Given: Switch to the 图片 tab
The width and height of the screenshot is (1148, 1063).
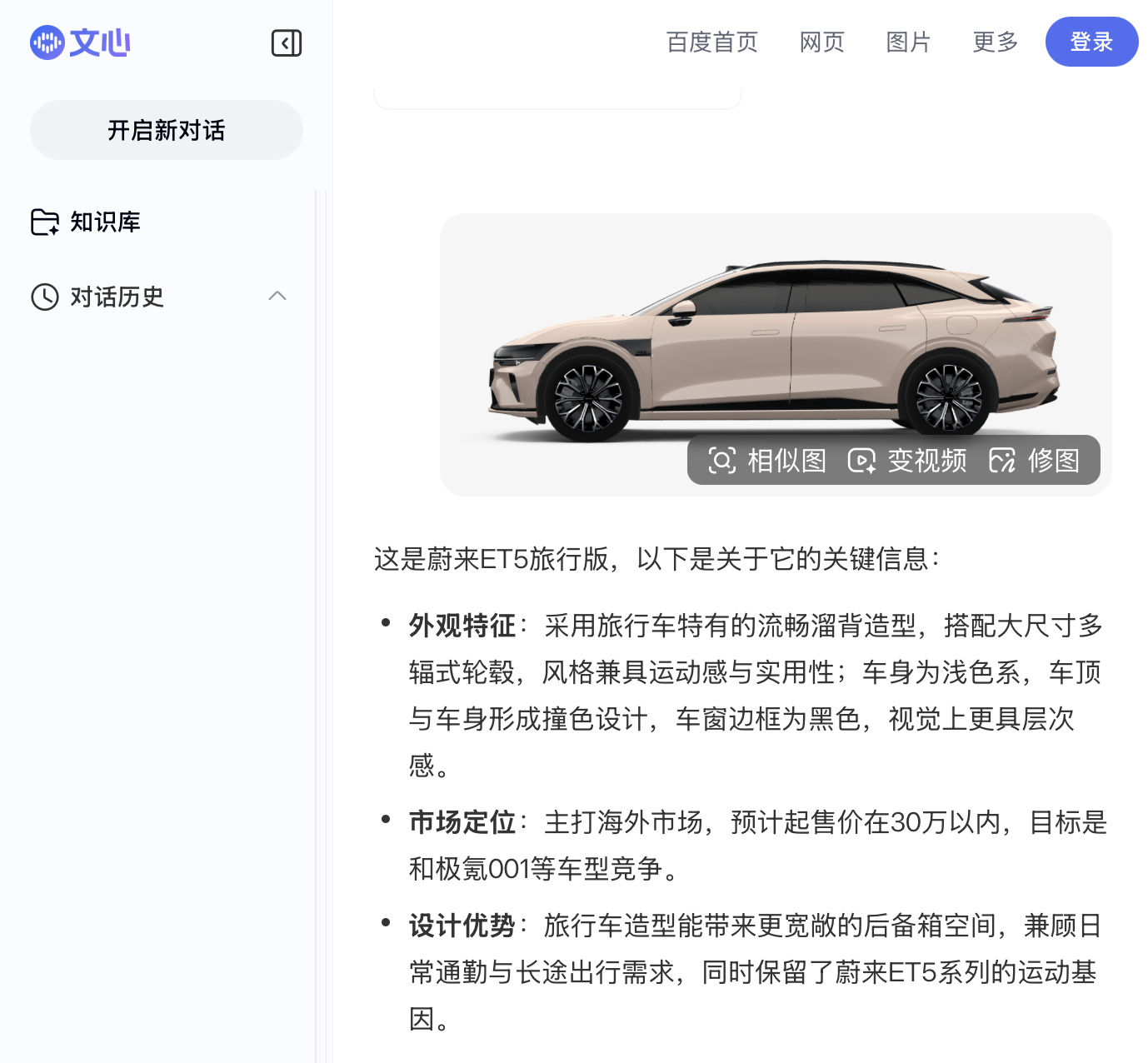Looking at the screenshot, I should coord(907,42).
